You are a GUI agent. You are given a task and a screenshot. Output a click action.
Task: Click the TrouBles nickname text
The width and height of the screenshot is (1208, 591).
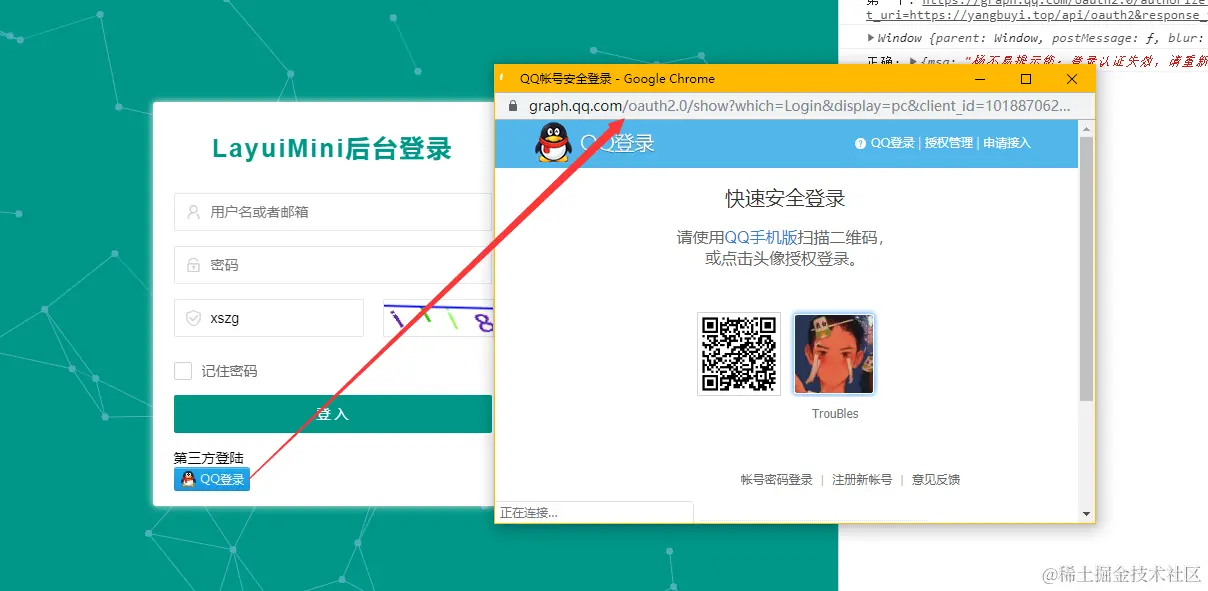835,414
